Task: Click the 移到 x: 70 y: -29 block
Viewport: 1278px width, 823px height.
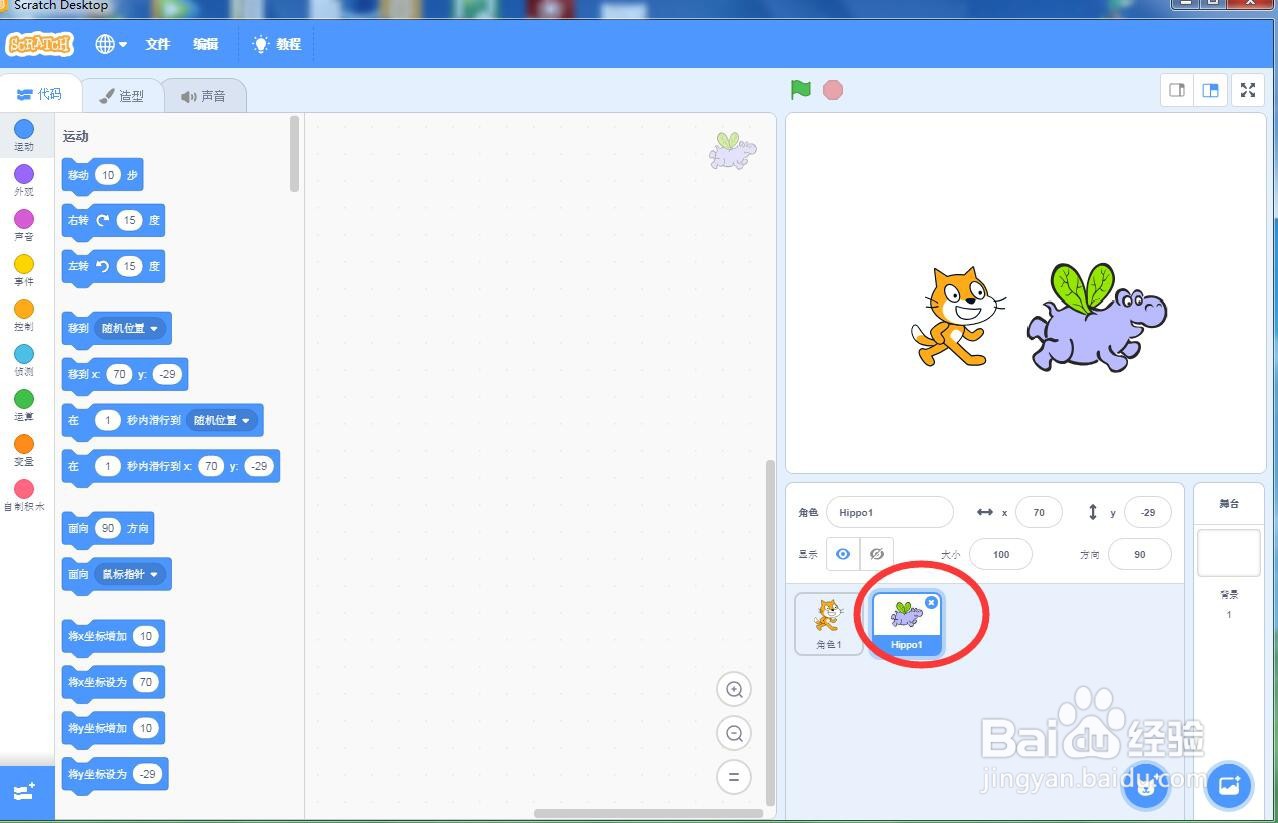Action: (125, 375)
